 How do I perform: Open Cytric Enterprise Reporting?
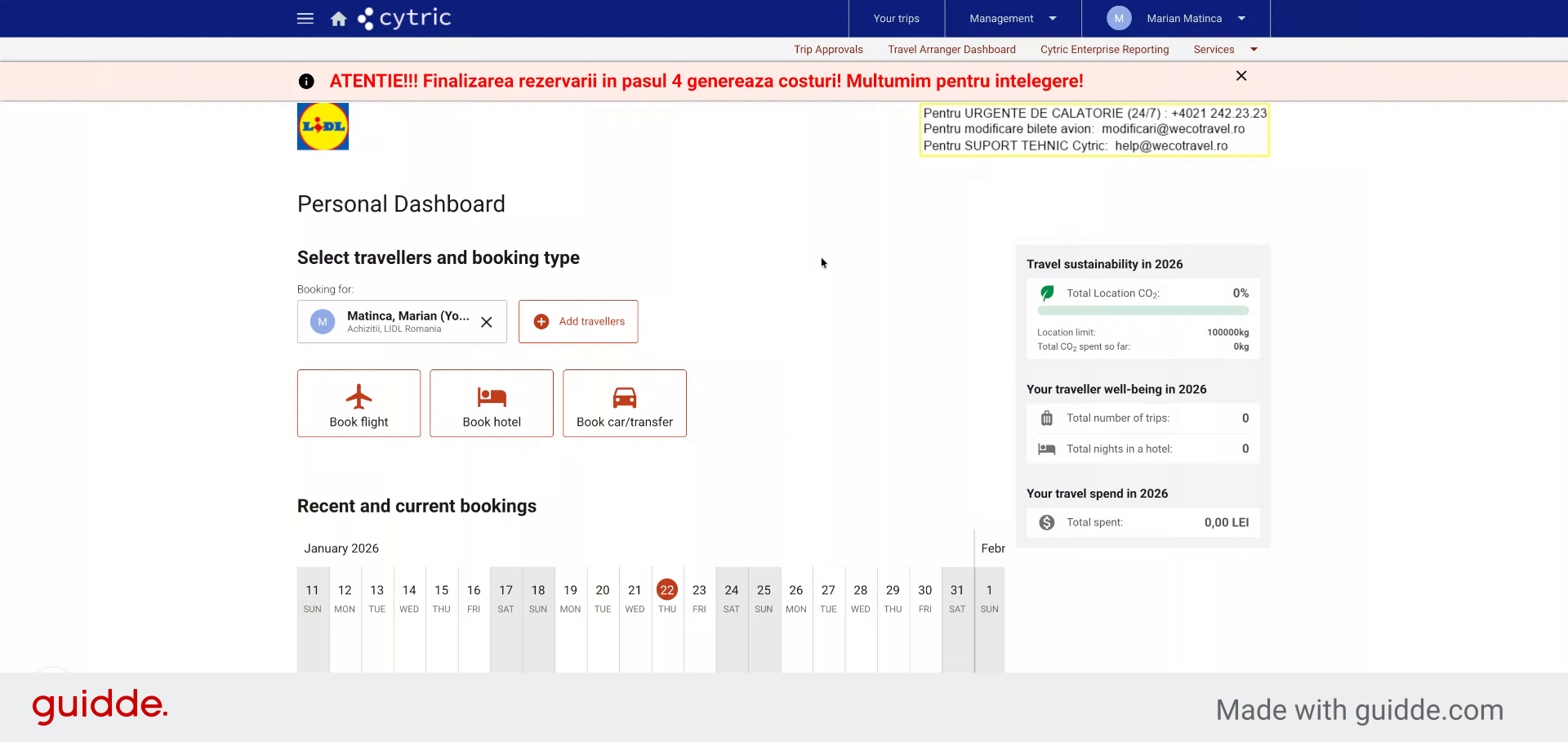(1104, 49)
